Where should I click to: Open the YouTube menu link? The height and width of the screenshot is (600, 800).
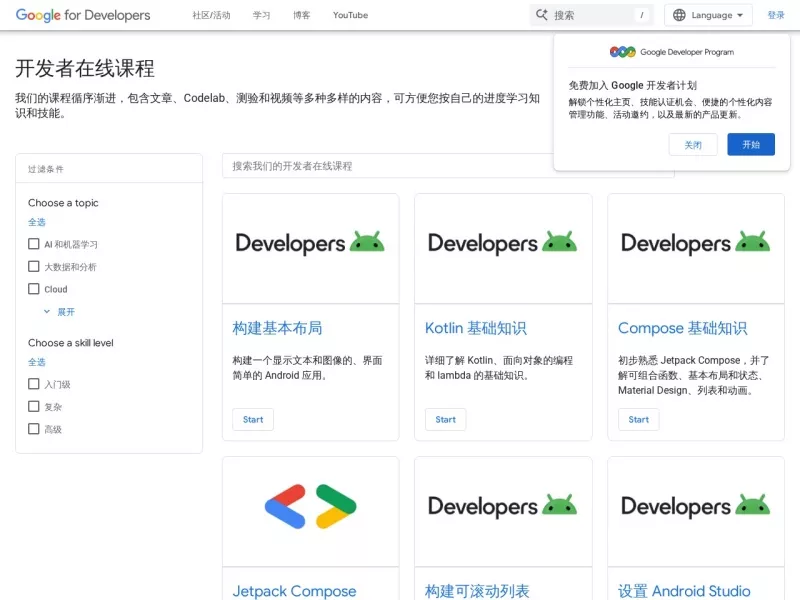click(x=351, y=15)
